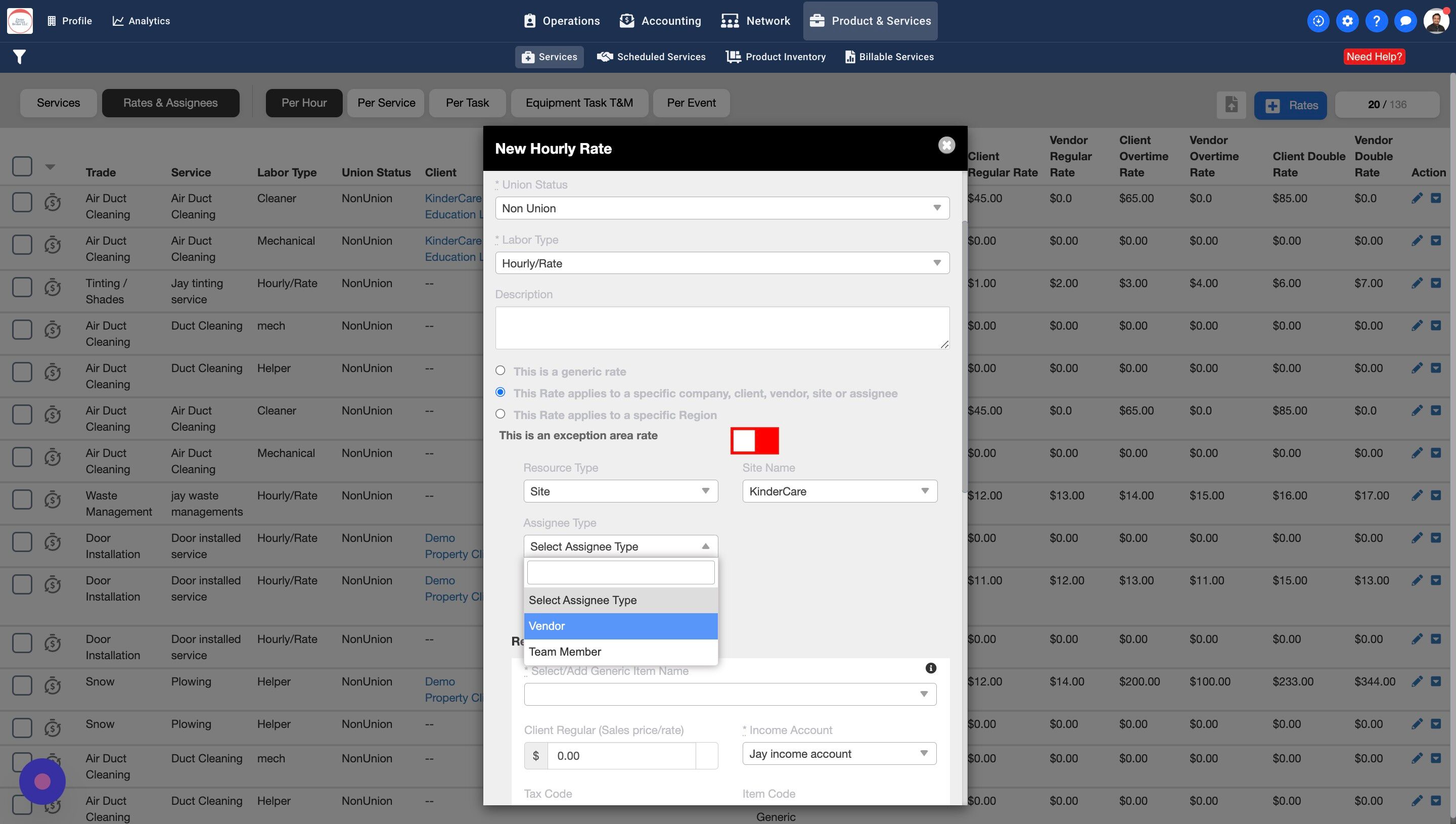Image resolution: width=1456 pixels, height=824 pixels.
Task: Click the blue Rates add button
Action: (x=1290, y=105)
